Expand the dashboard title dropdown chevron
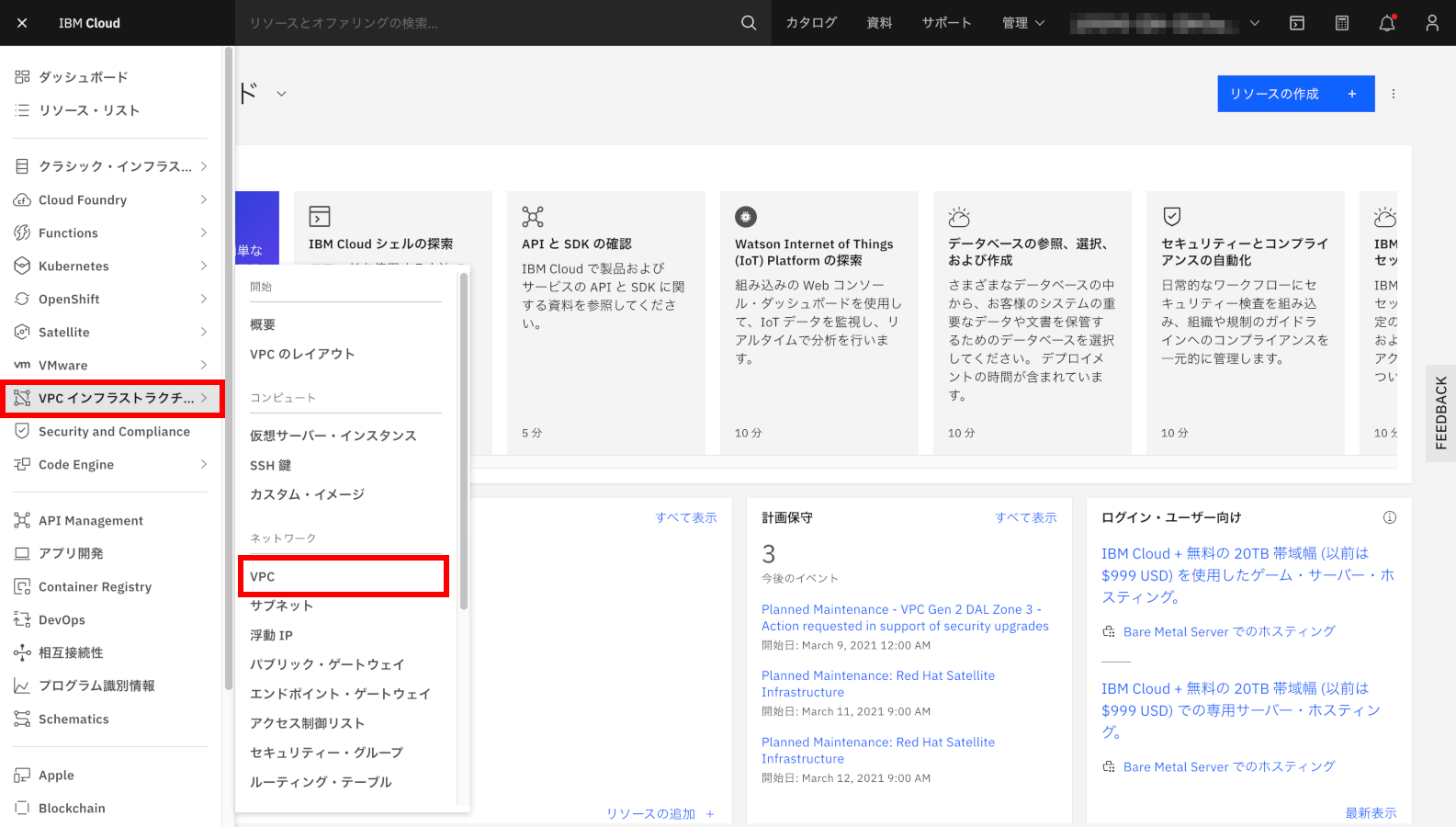Image resolution: width=1456 pixels, height=827 pixels. coord(282,94)
